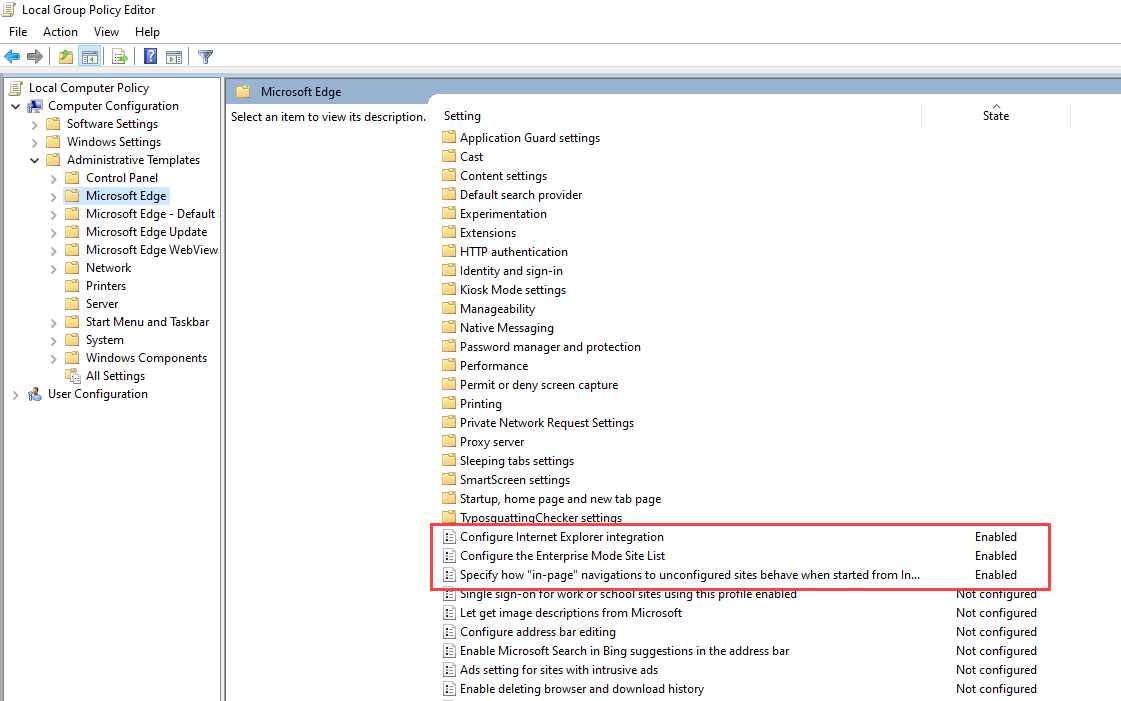Select Microsoft Edge Update in tree
This screenshot has width=1121, height=701.
click(x=147, y=232)
